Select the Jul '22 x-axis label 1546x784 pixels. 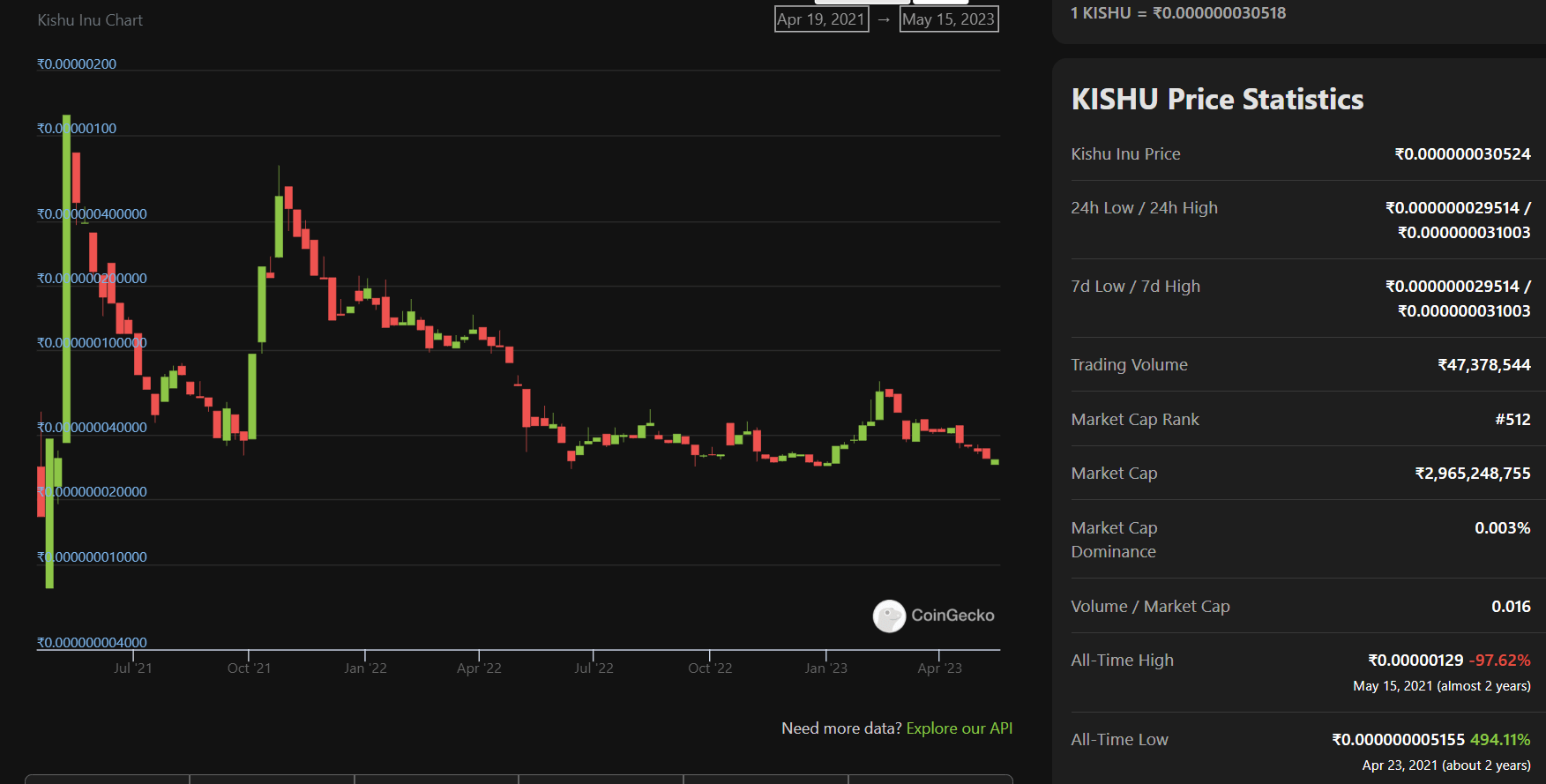pos(594,668)
